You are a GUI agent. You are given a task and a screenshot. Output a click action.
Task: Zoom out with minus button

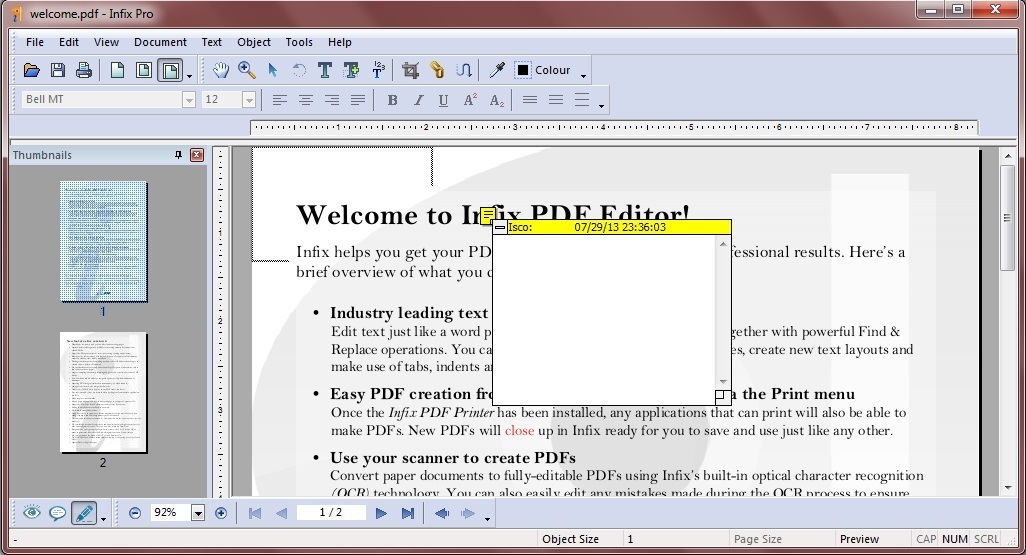pos(135,513)
